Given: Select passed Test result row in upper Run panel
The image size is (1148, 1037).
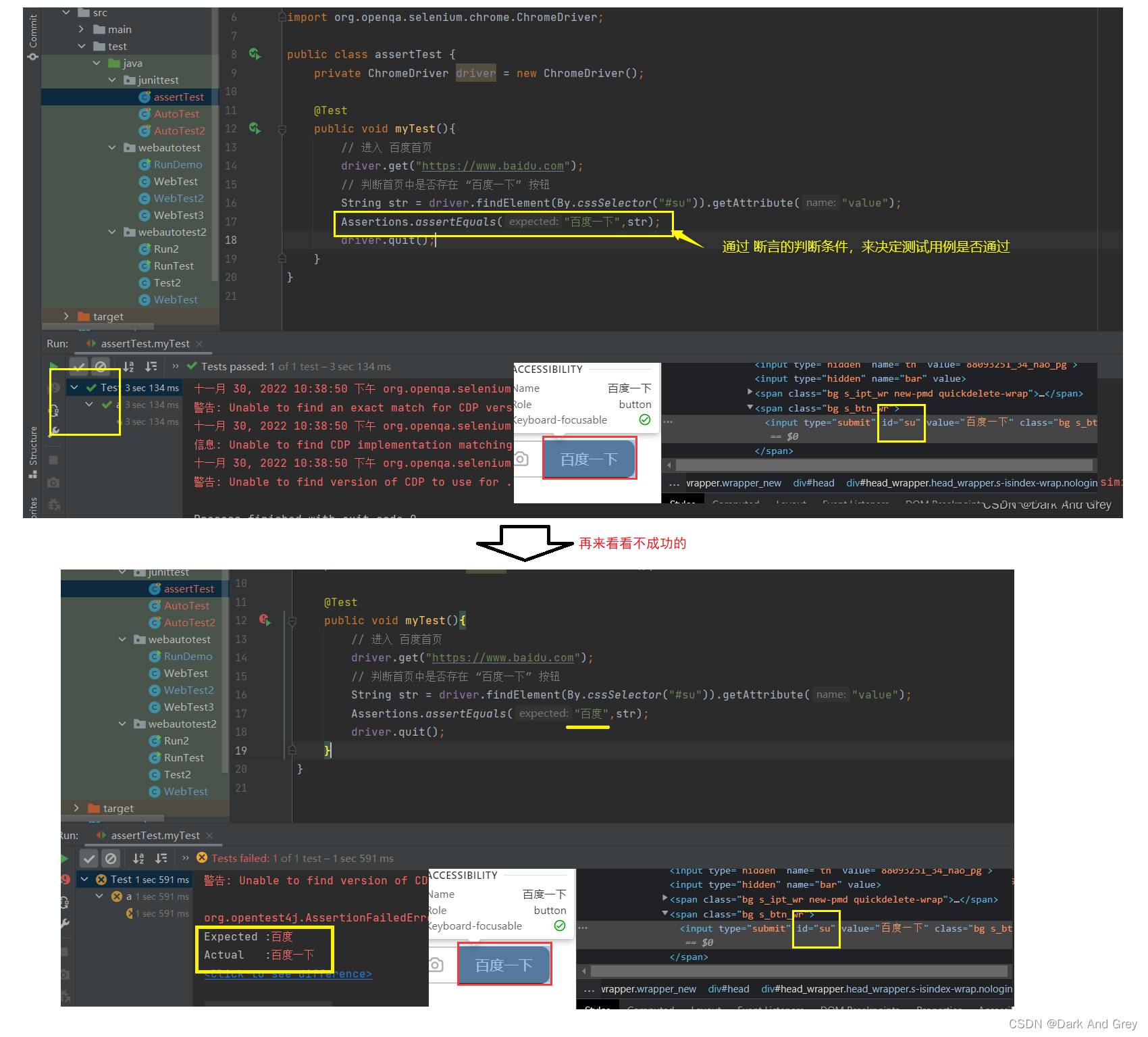Looking at the screenshot, I should point(125,388).
